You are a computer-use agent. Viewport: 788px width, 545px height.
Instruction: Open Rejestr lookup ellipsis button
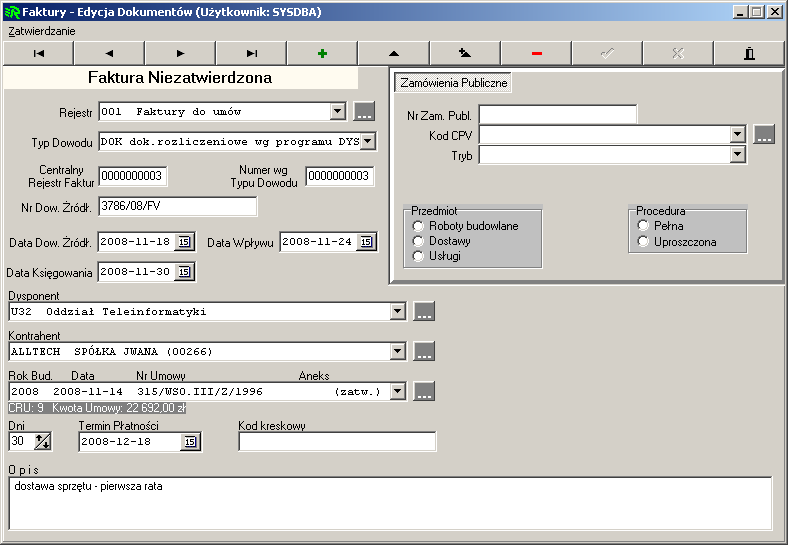click(x=364, y=111)
